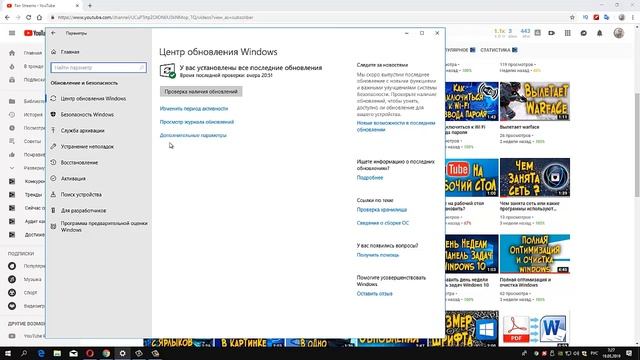The height and width of the screenshot is (360, 640).
Task: Open YouTube Главная in left sidebar
Action: pos(26,53)
